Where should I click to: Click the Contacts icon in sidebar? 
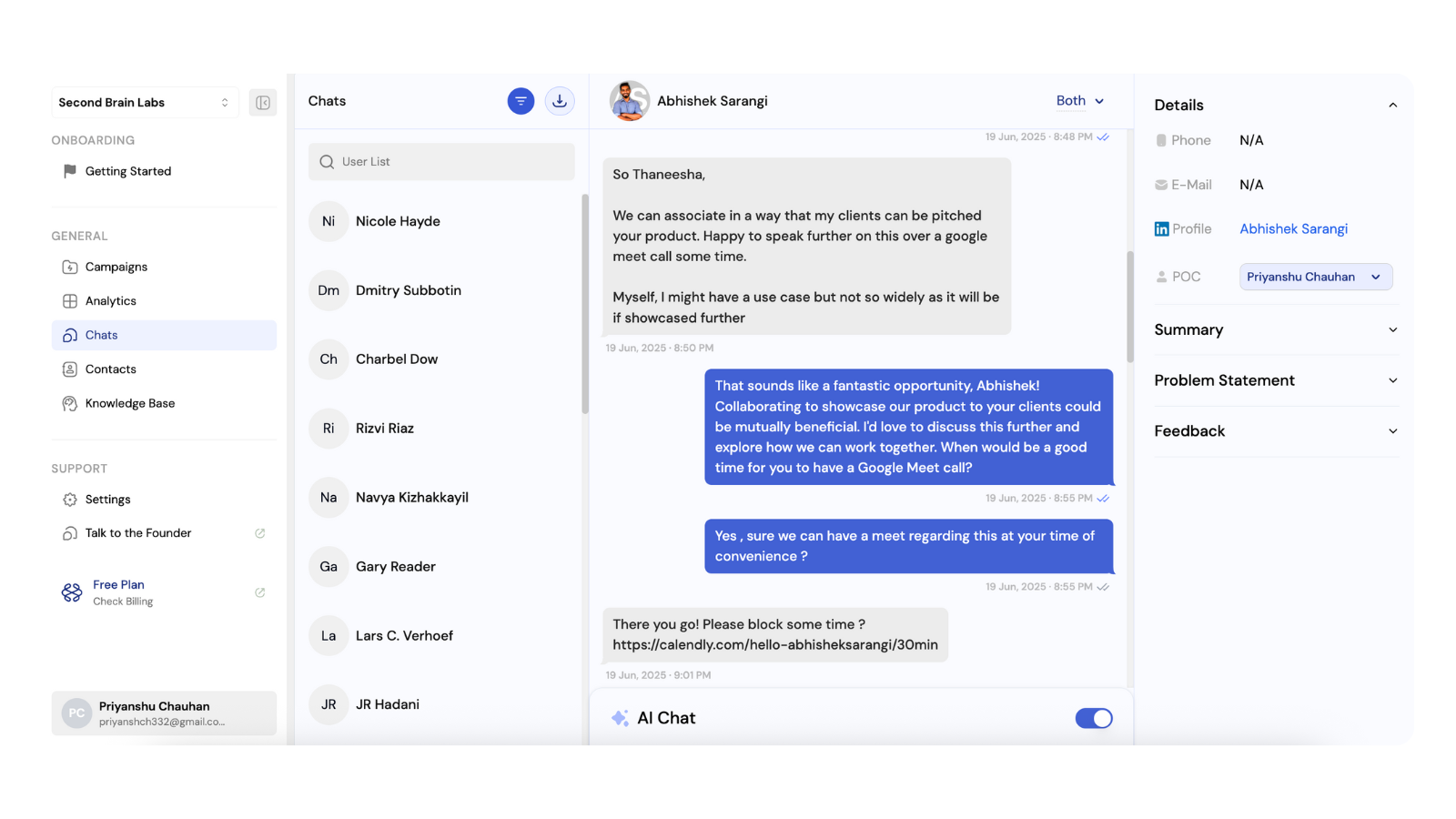point(70,369)
